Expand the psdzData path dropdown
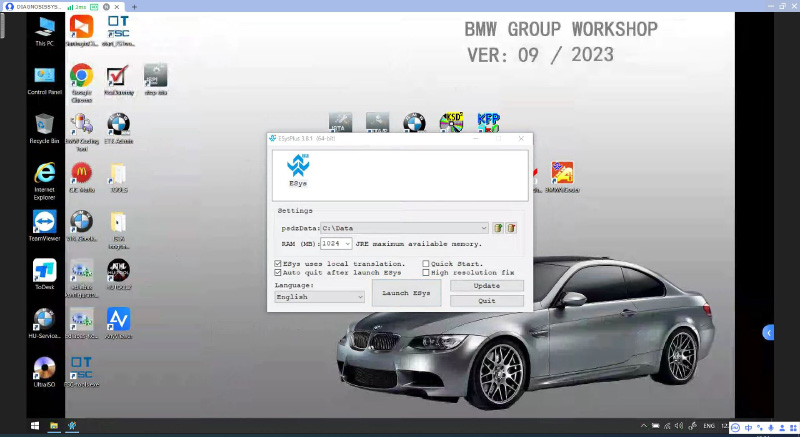Screen dimensions: 800x437 484,228
